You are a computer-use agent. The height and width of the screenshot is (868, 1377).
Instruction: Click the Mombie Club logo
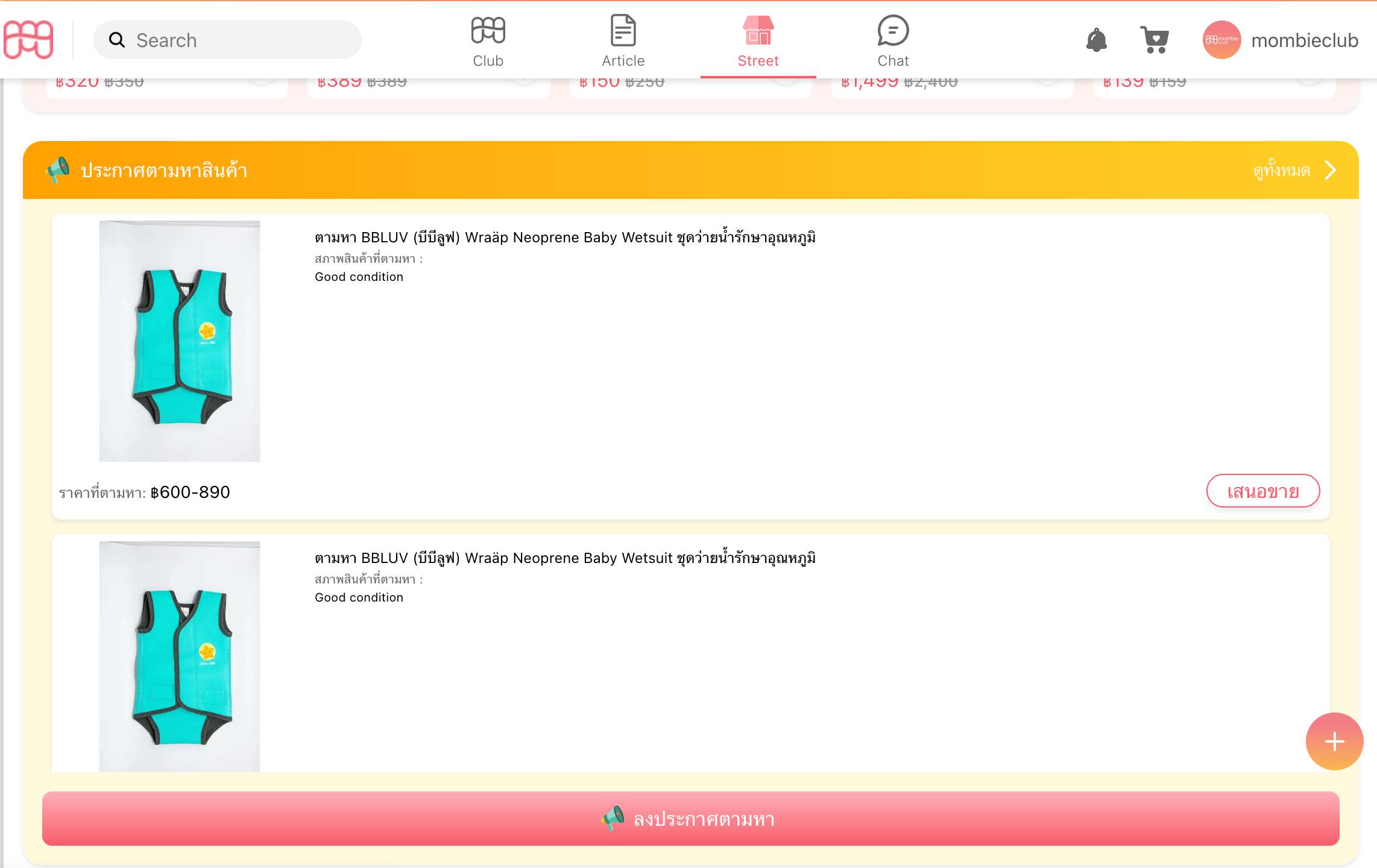click(x=28, y=40)
